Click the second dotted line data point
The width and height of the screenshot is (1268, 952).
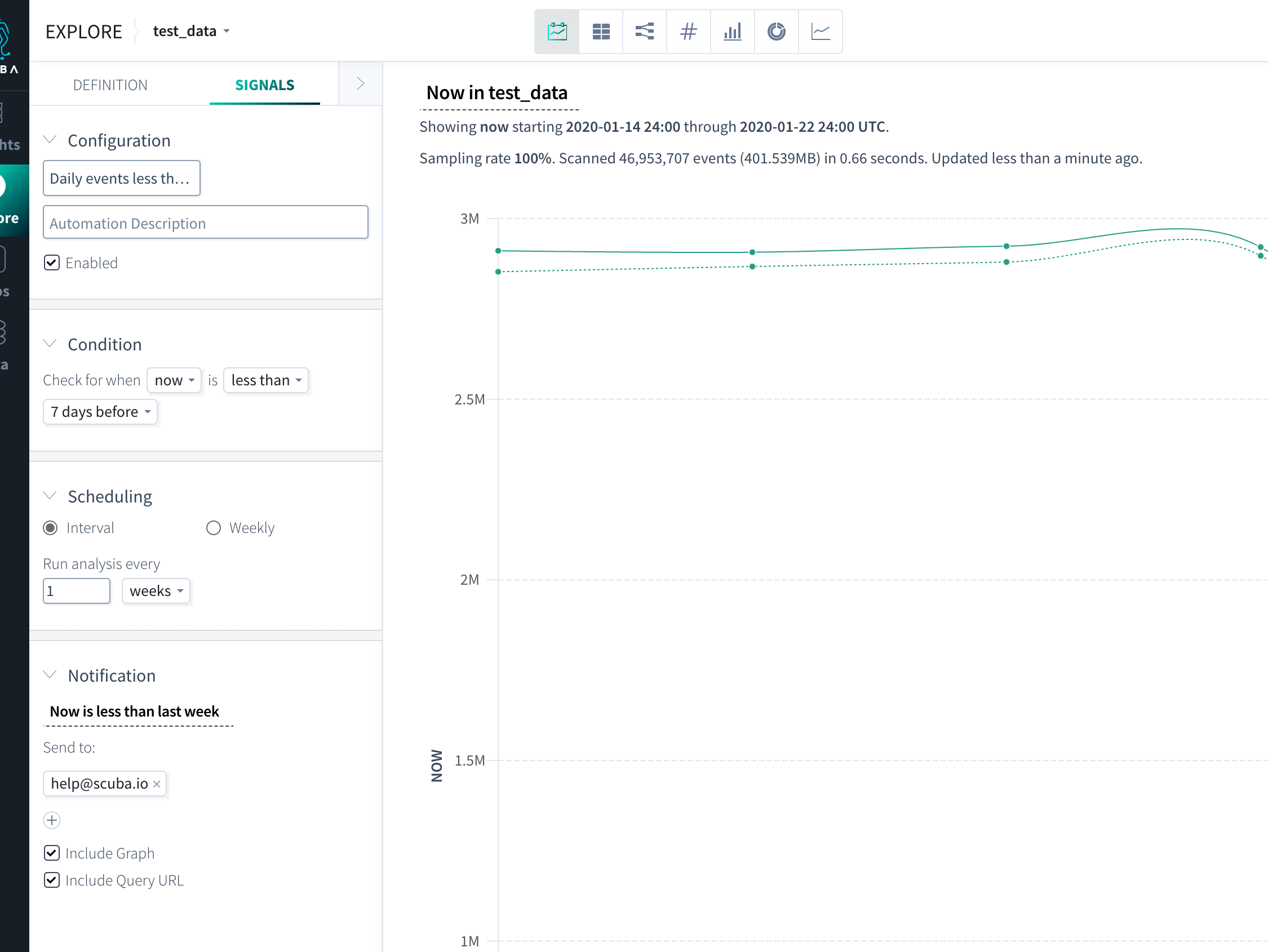pos(752,266)
